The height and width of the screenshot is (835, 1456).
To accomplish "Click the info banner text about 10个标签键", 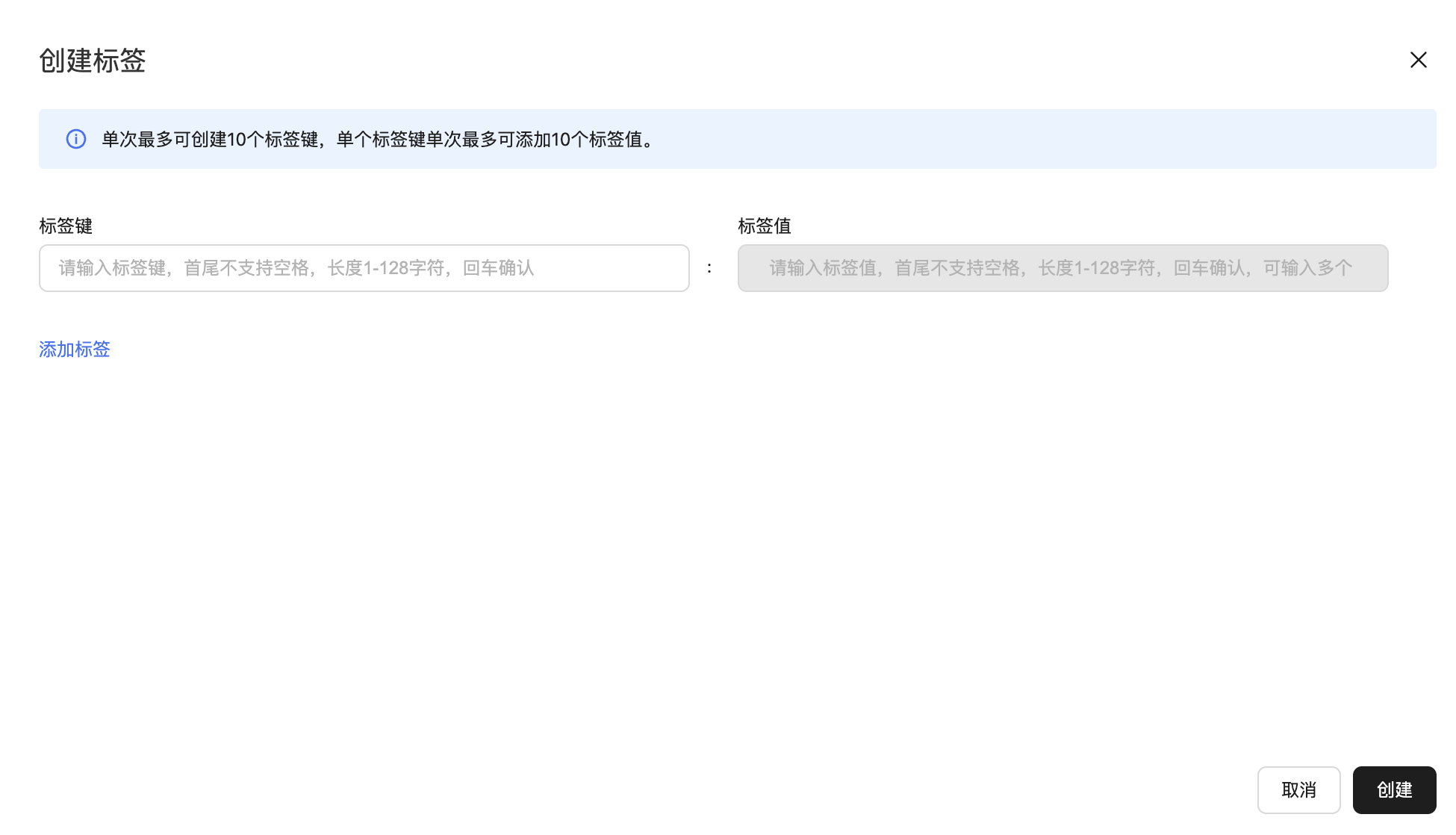I will 377,140.
